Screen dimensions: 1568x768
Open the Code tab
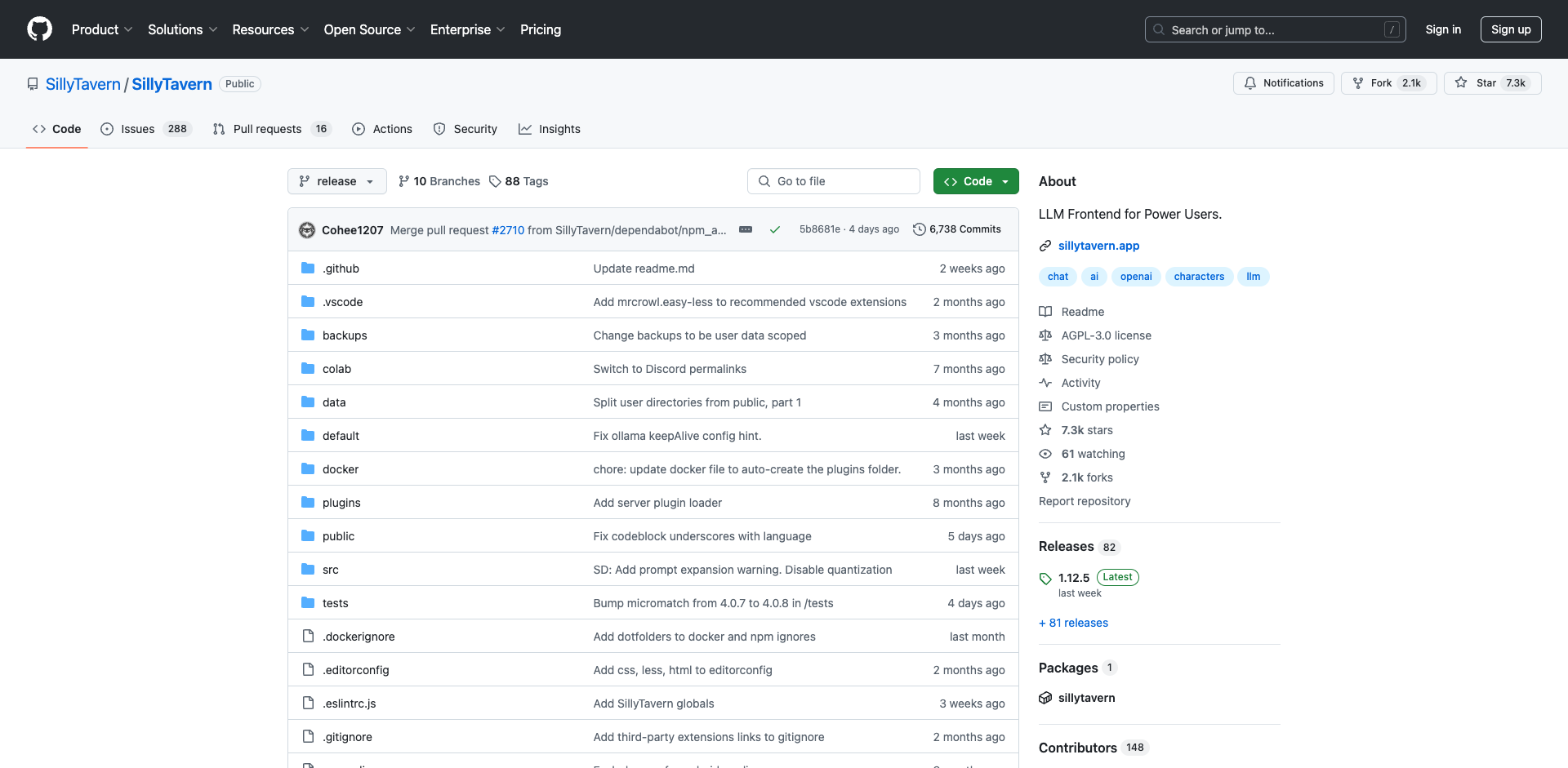(x=57, y=129)
